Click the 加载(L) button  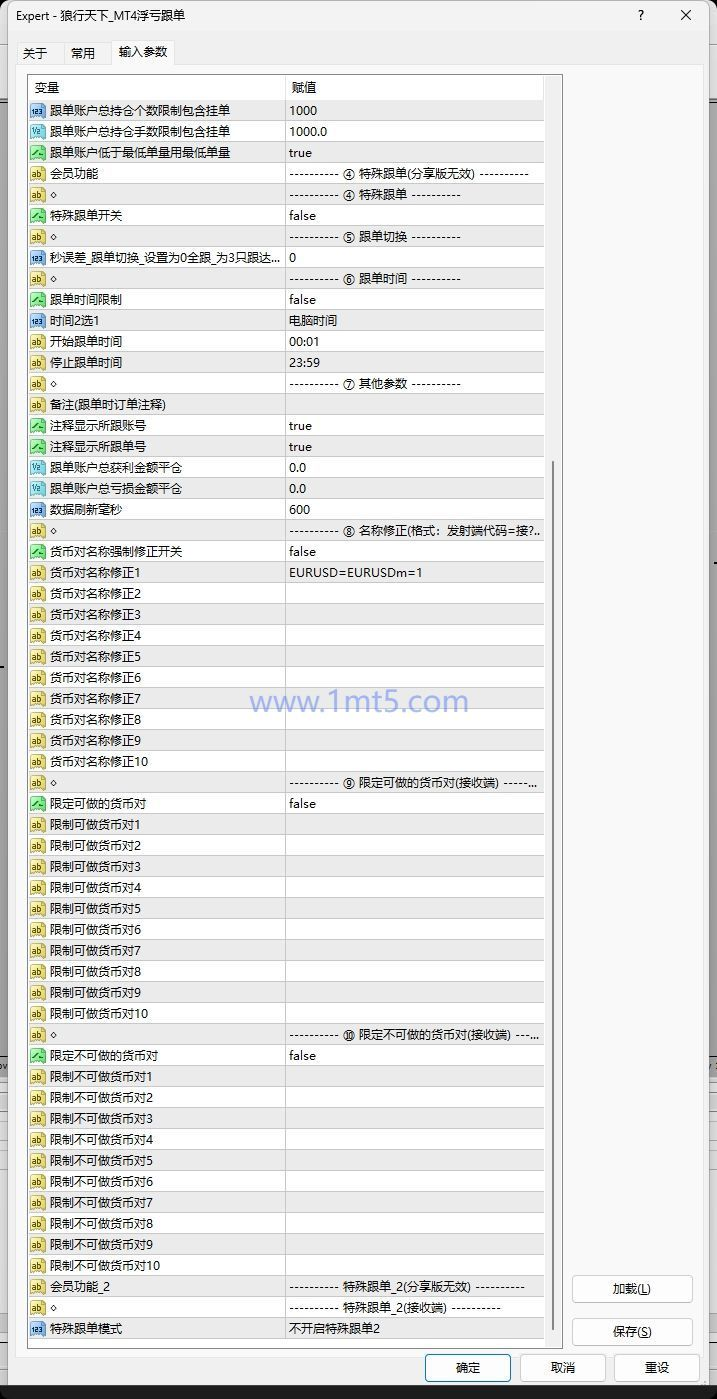tap(631, 1289)
